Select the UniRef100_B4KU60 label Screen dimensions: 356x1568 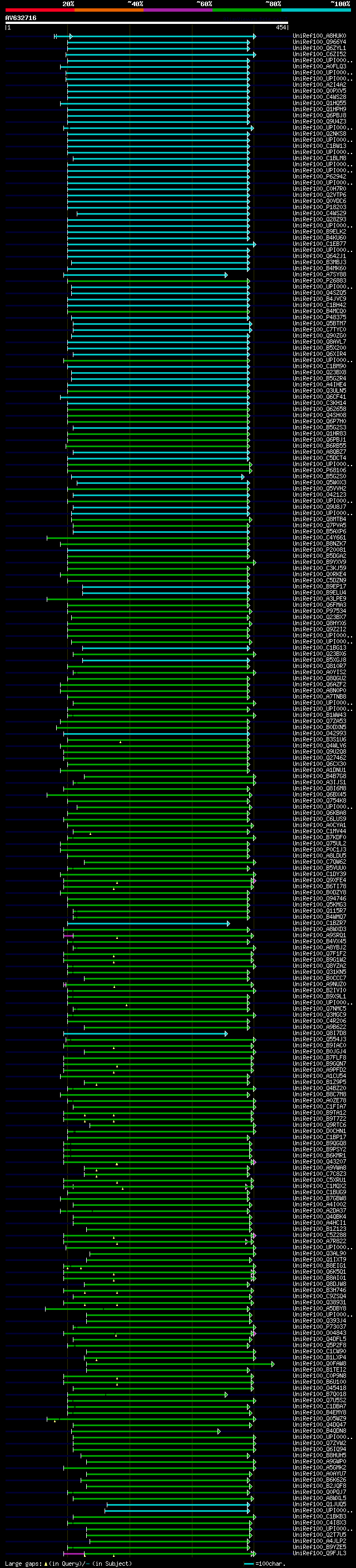(319, 238)
